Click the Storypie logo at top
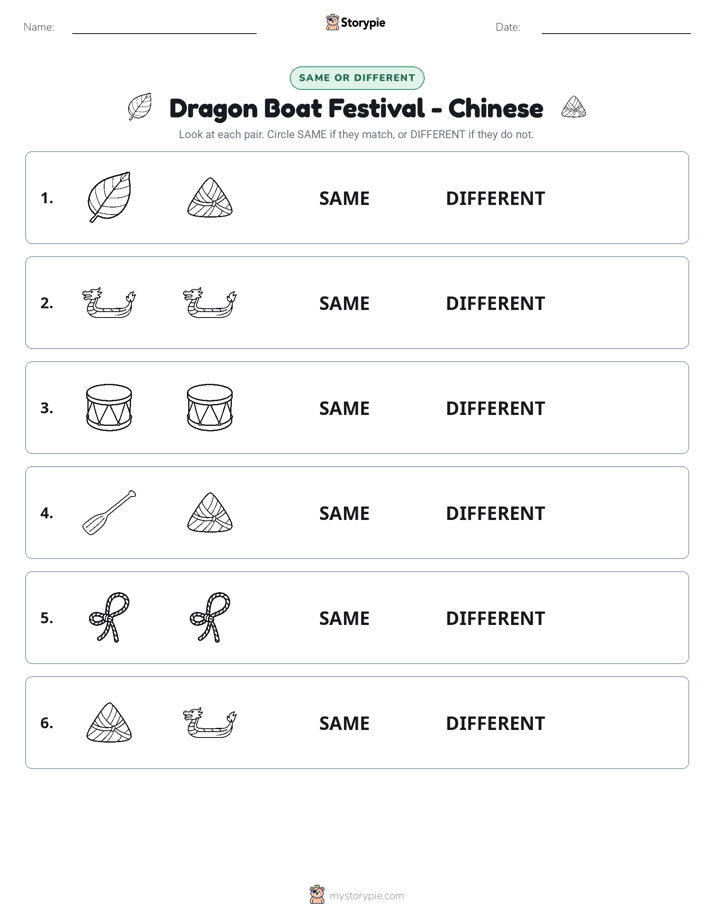This screenshot has width=714, height=924. pos(356,22)
